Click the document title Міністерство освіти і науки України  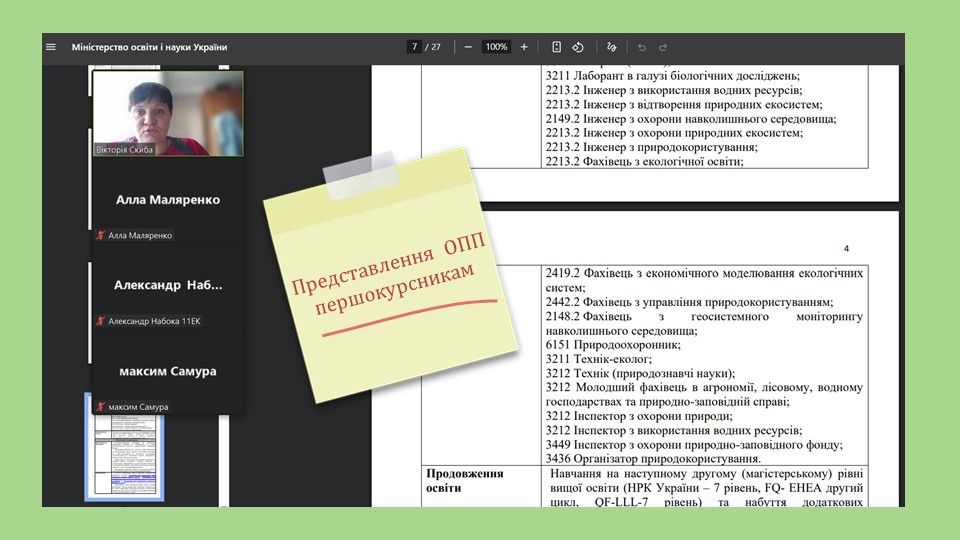click(149, 47)
